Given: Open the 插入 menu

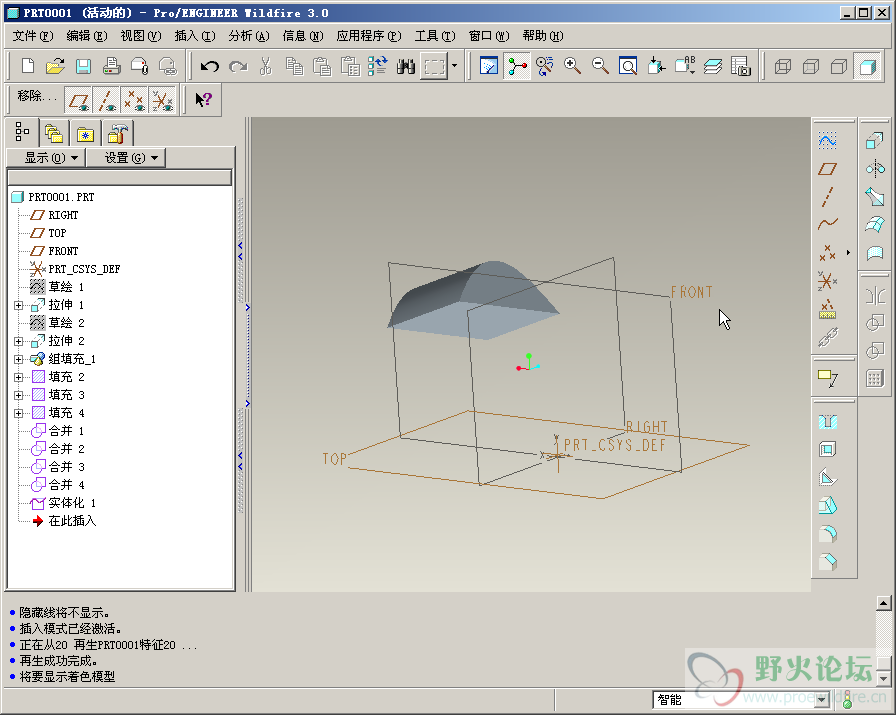Looking at the screenshot, I should 194,36.
